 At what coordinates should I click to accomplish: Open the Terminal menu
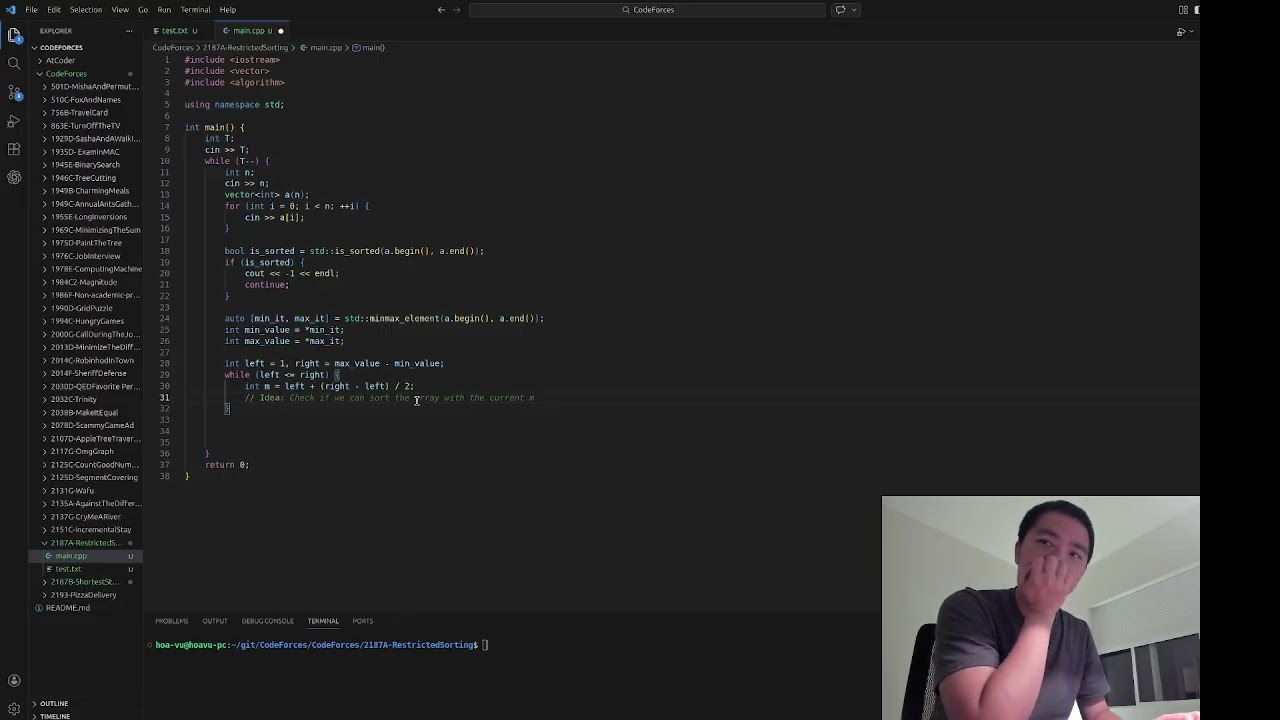point(195,10)
